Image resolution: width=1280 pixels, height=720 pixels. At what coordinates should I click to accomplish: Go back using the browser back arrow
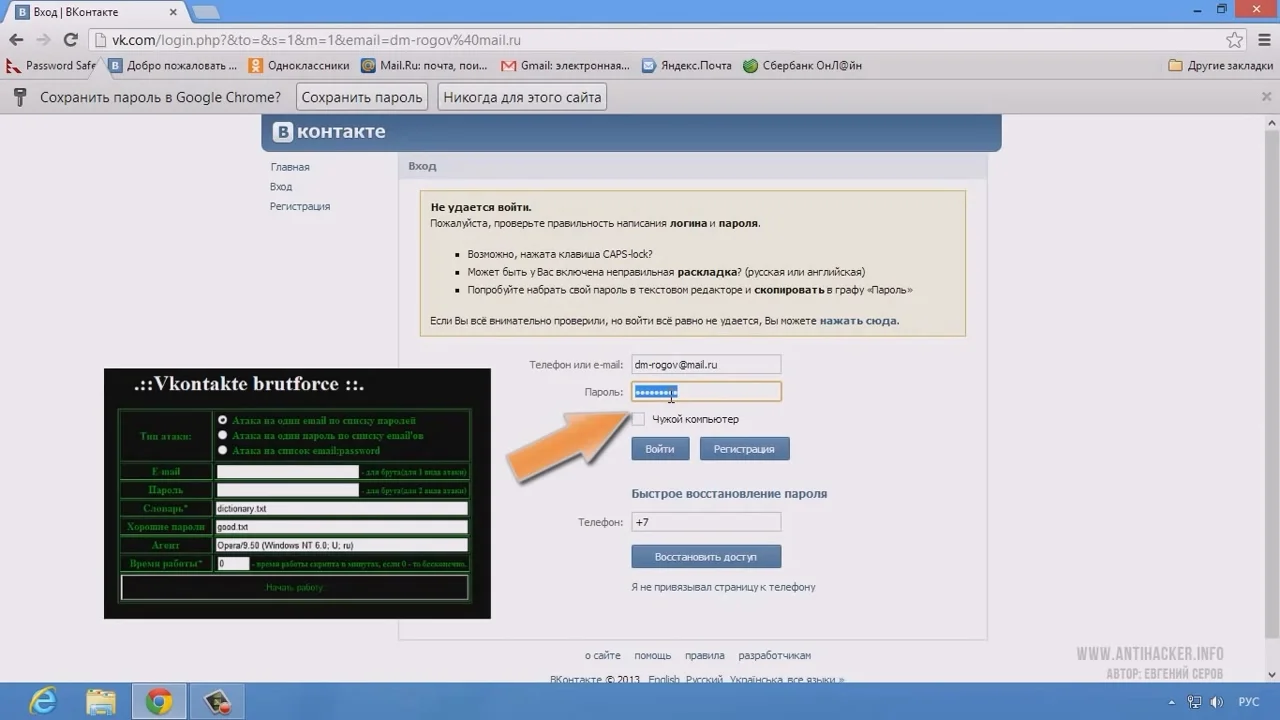(x=16, y=40)
